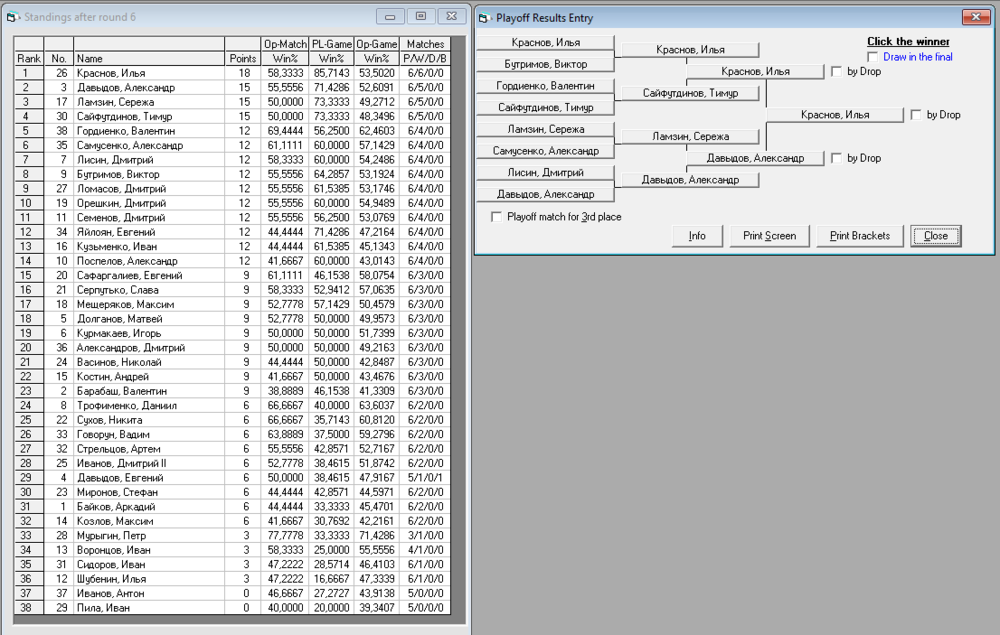Toggle the 'Draw in the final' checkbox
1000x635 pixels.
pos(873,57)
